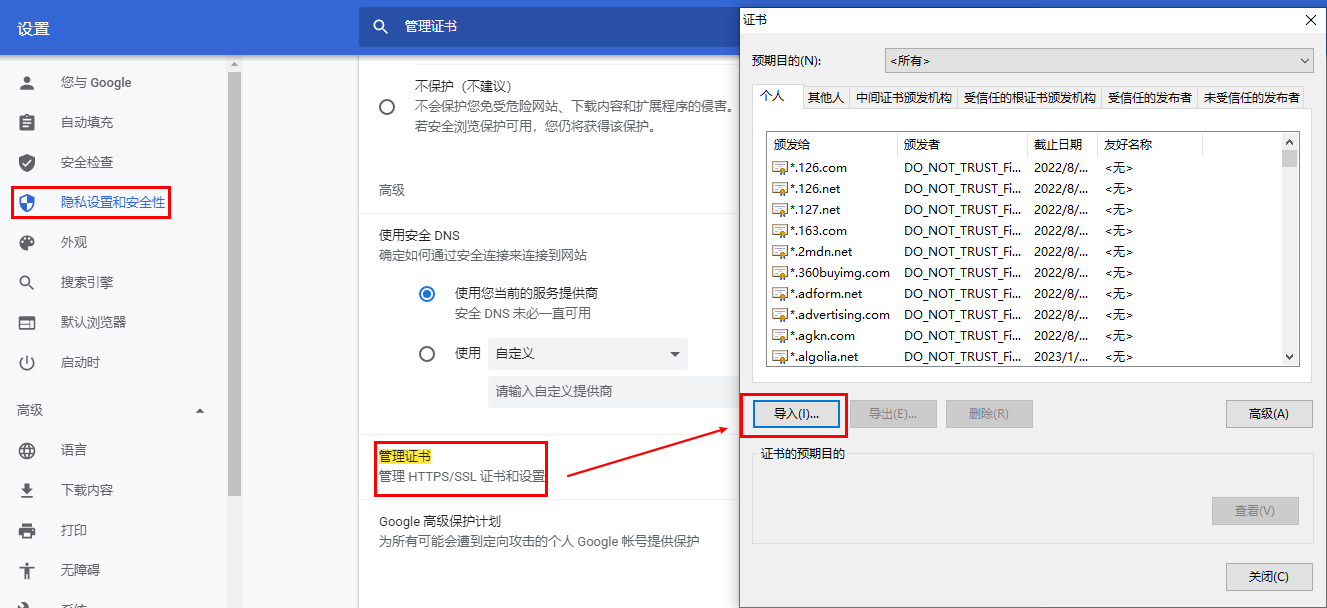Switch to the 受信任的根证书颁发机构 tab
1327x608 pixels.
tap(1030, 98)
